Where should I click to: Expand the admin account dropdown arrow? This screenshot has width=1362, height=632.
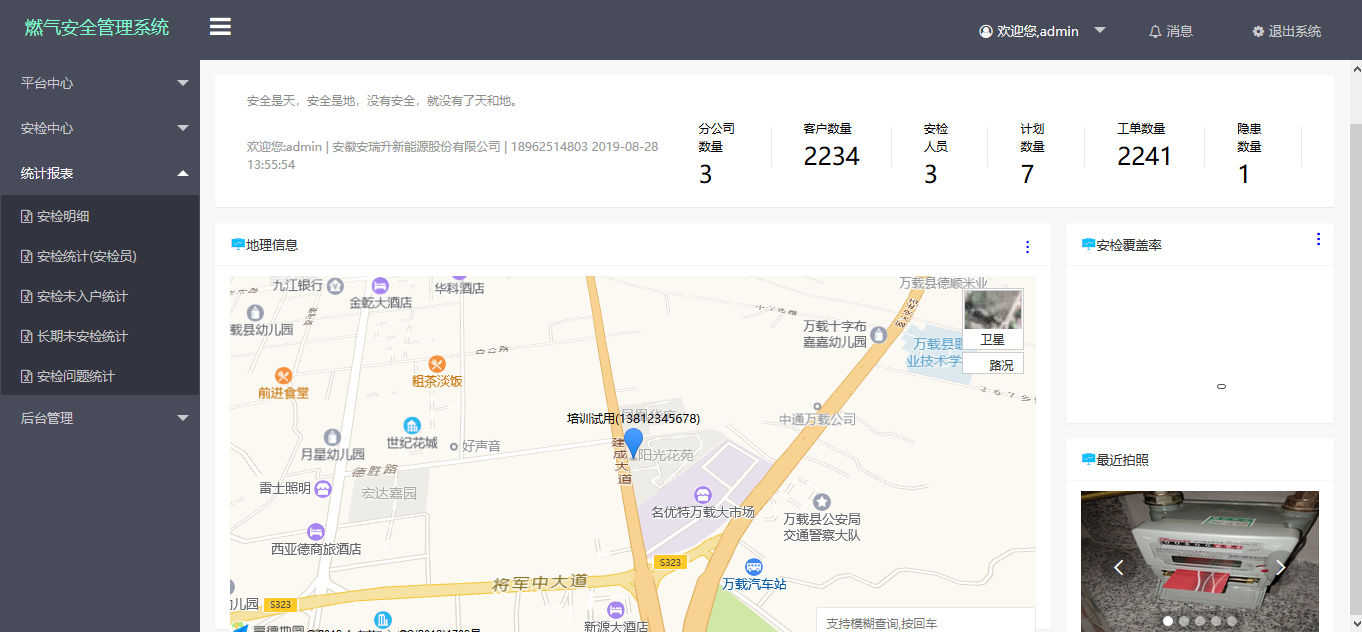pos(1100,31)
